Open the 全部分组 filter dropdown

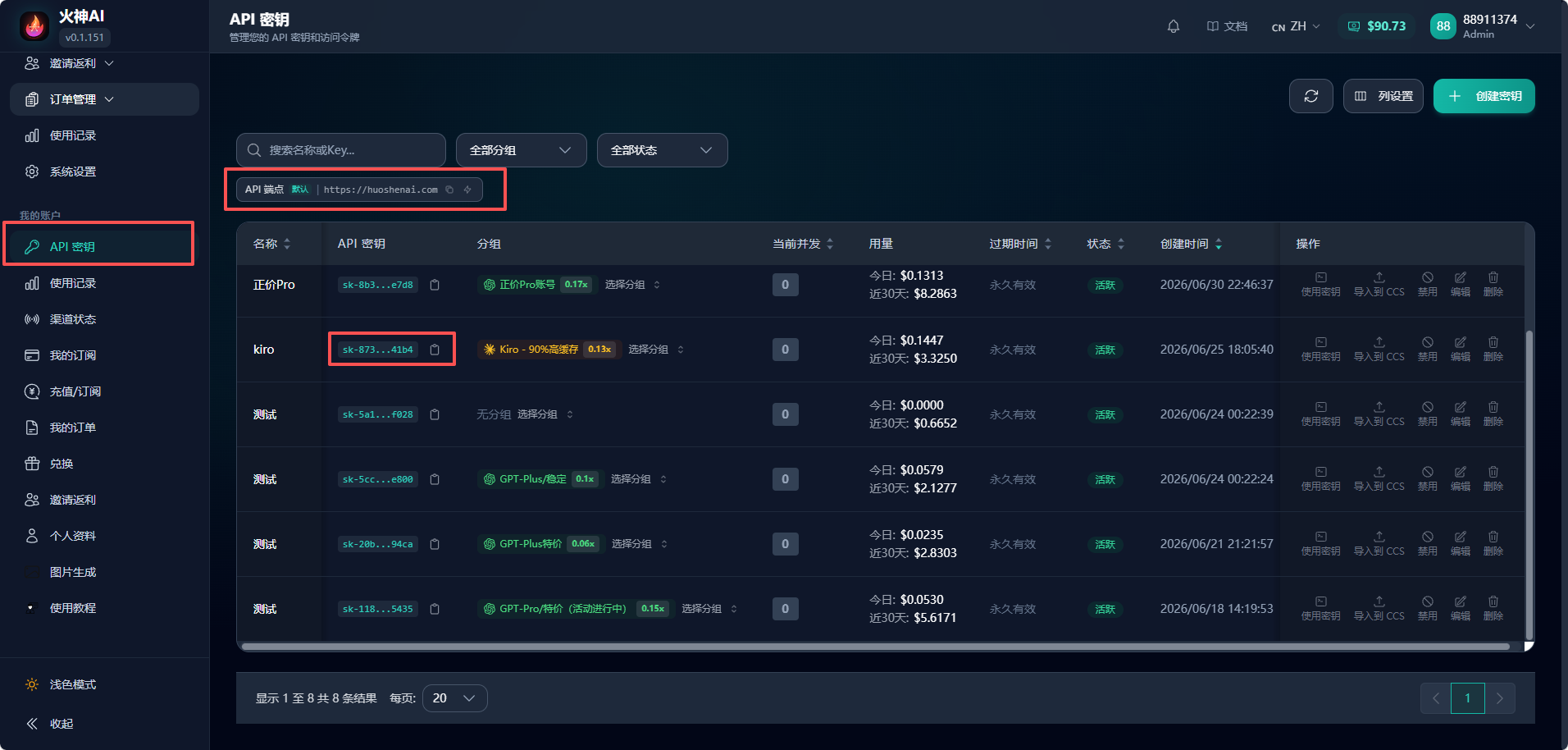pos(522,150)
